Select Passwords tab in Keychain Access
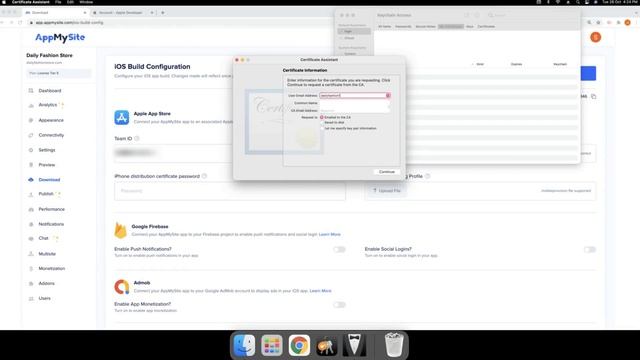The height and width of the screenshot is (360, 640). click(403, 27)
